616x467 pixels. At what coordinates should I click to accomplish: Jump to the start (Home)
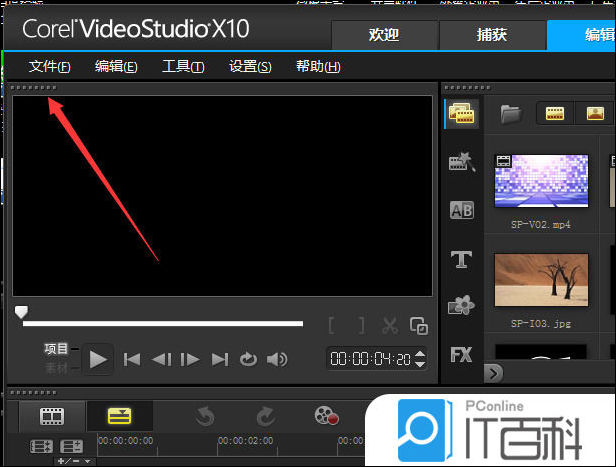point(132,359)
